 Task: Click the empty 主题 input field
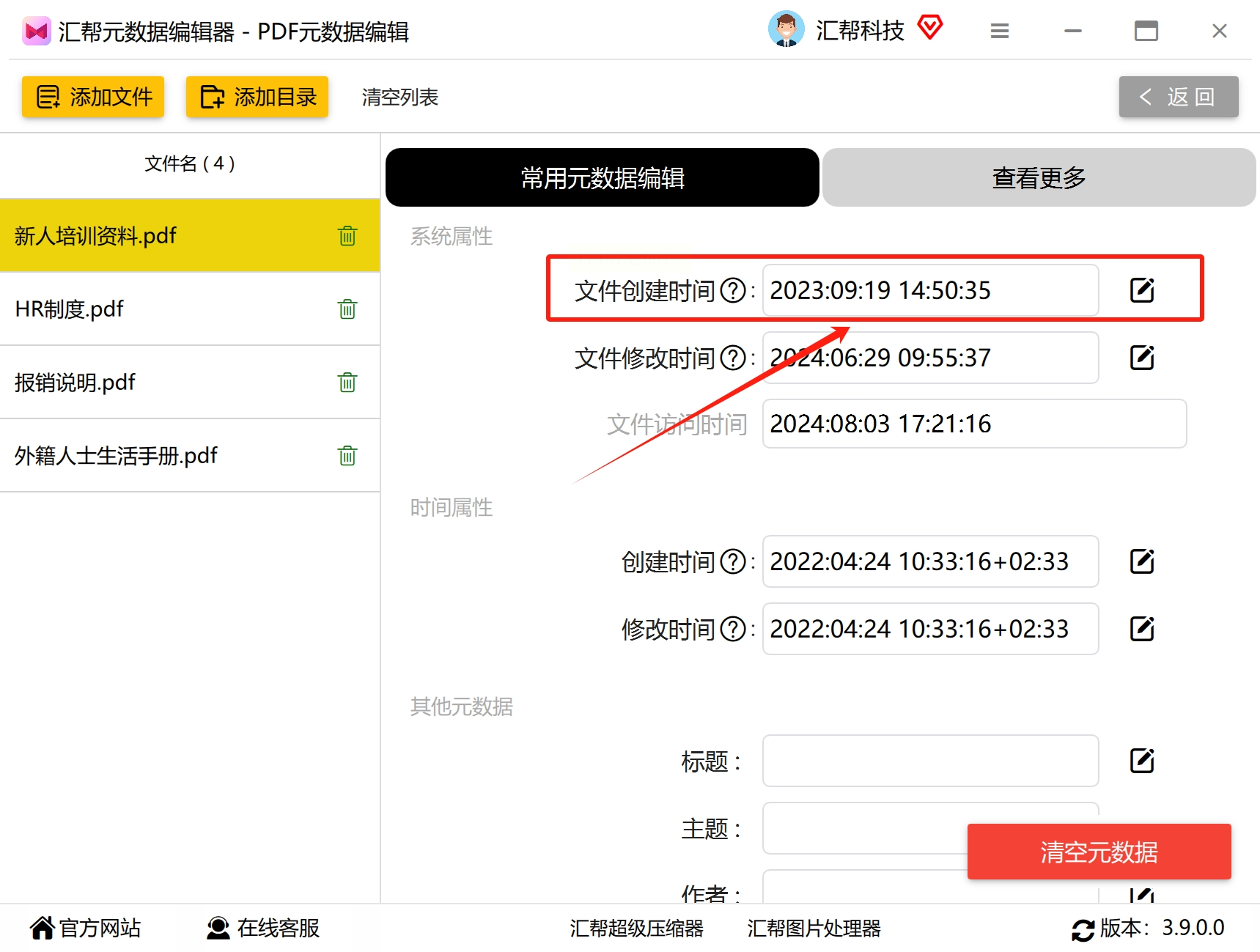(931, 828)
